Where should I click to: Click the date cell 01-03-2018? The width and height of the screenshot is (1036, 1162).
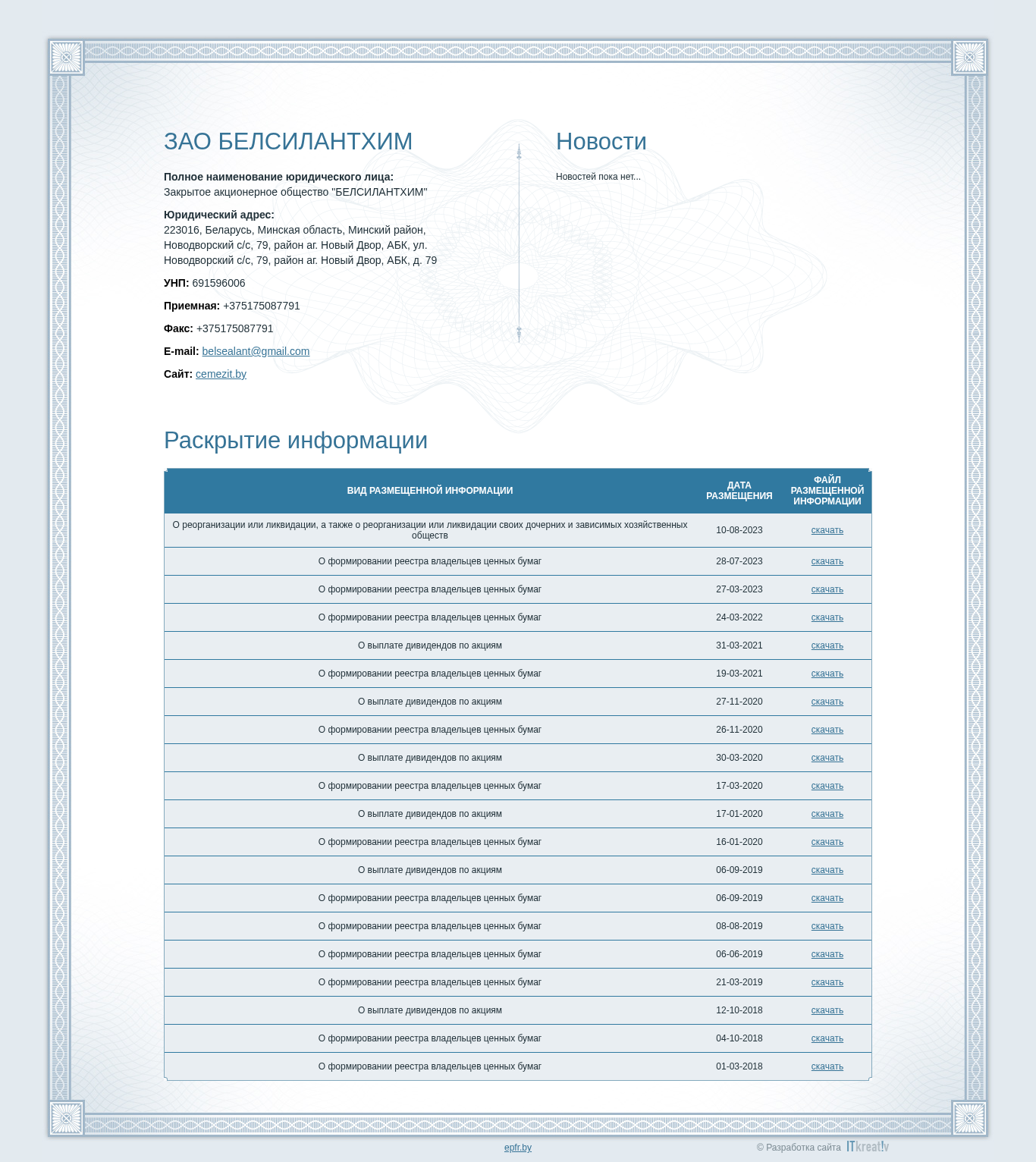tap(739, 1066)
